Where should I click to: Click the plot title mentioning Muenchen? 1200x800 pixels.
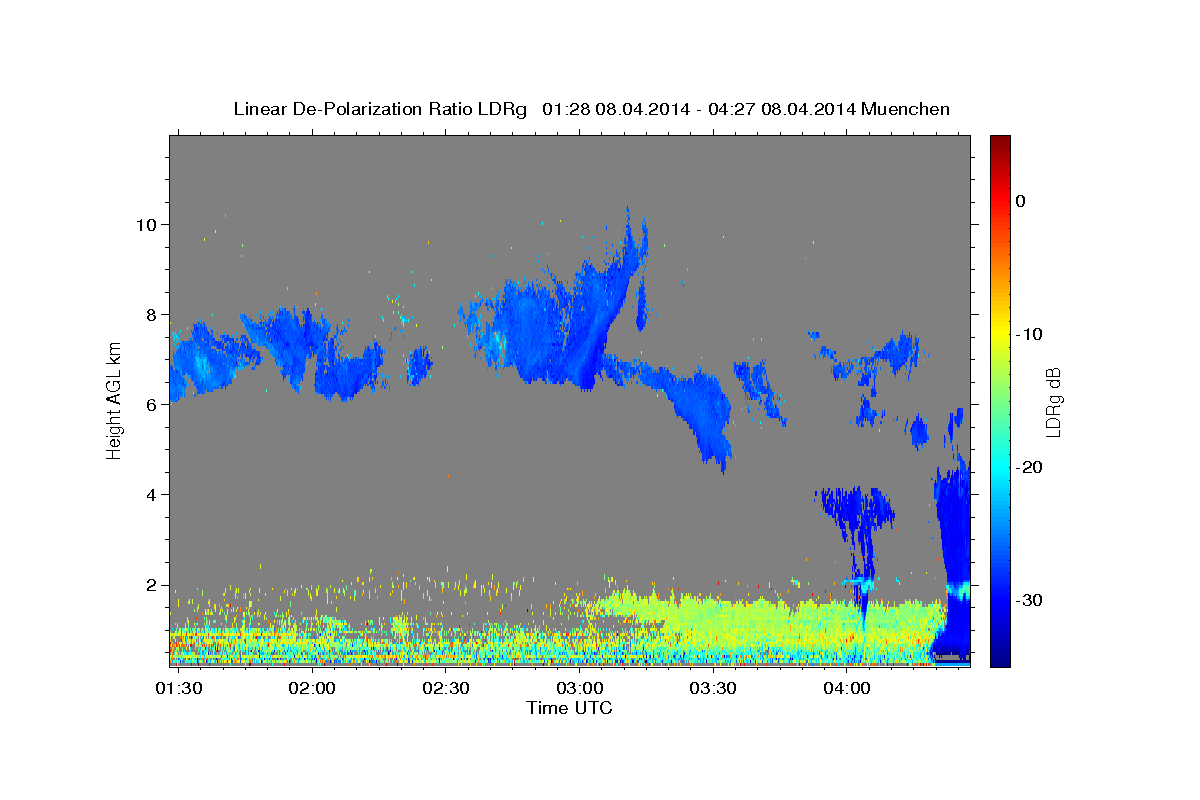[x=592, y=109]
